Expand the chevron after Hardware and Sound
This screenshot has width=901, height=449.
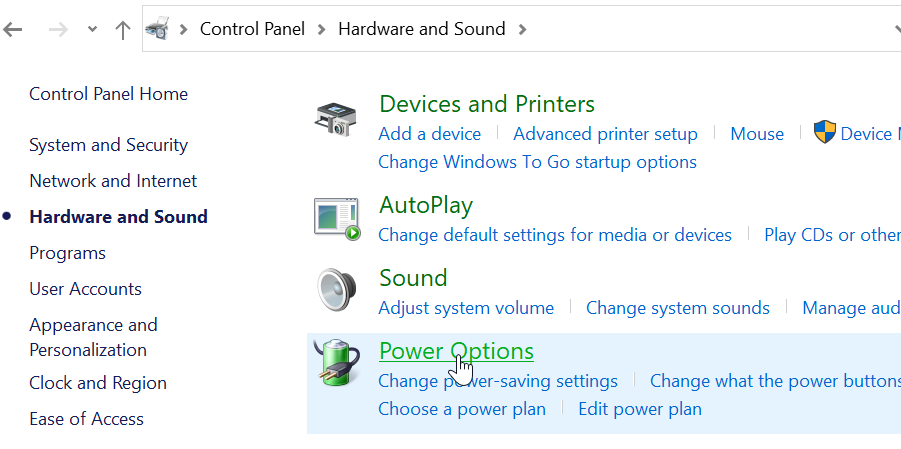pyautogui.click(x=522, y=29)
